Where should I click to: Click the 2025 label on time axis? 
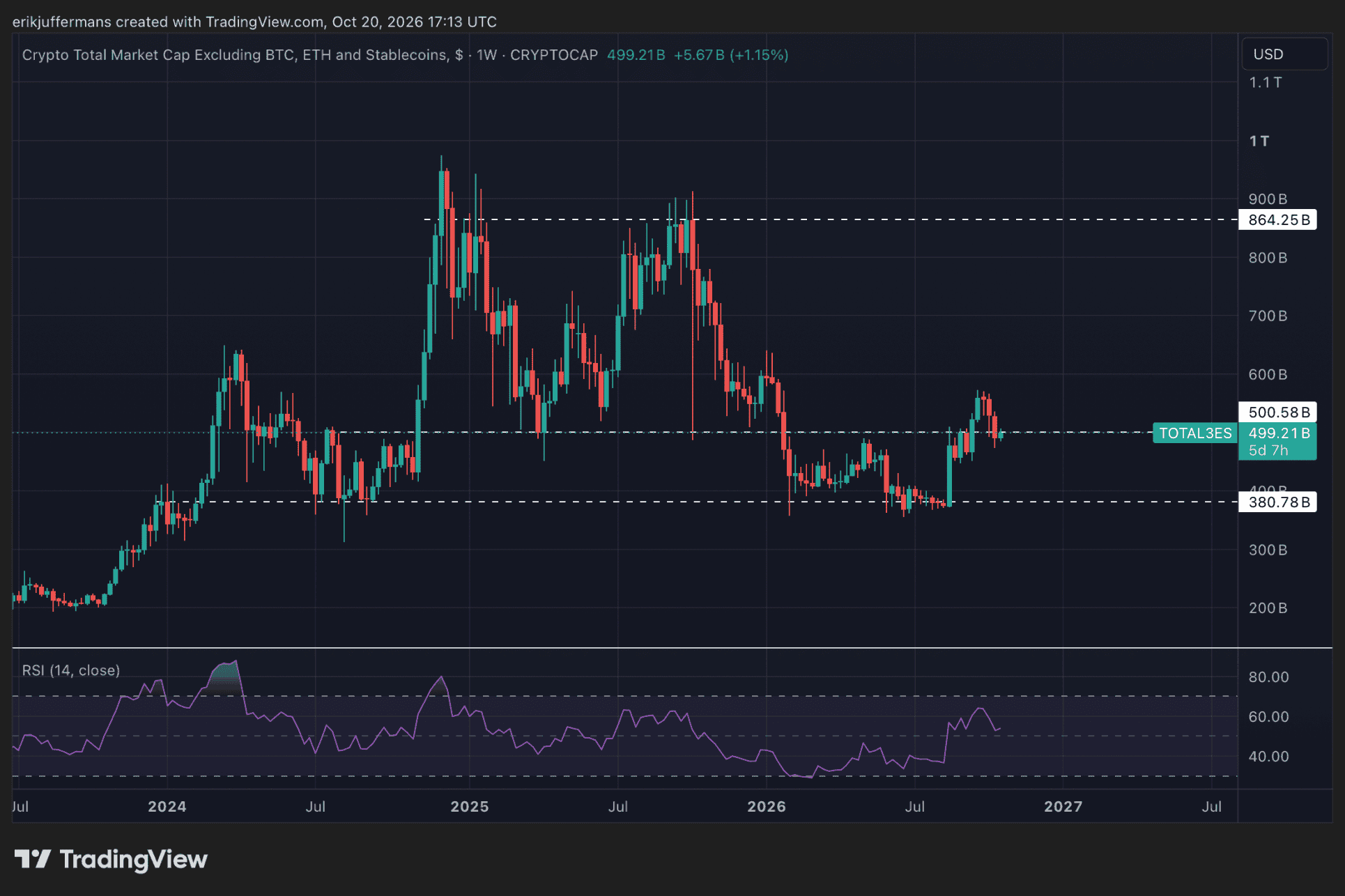pos(470,807)
